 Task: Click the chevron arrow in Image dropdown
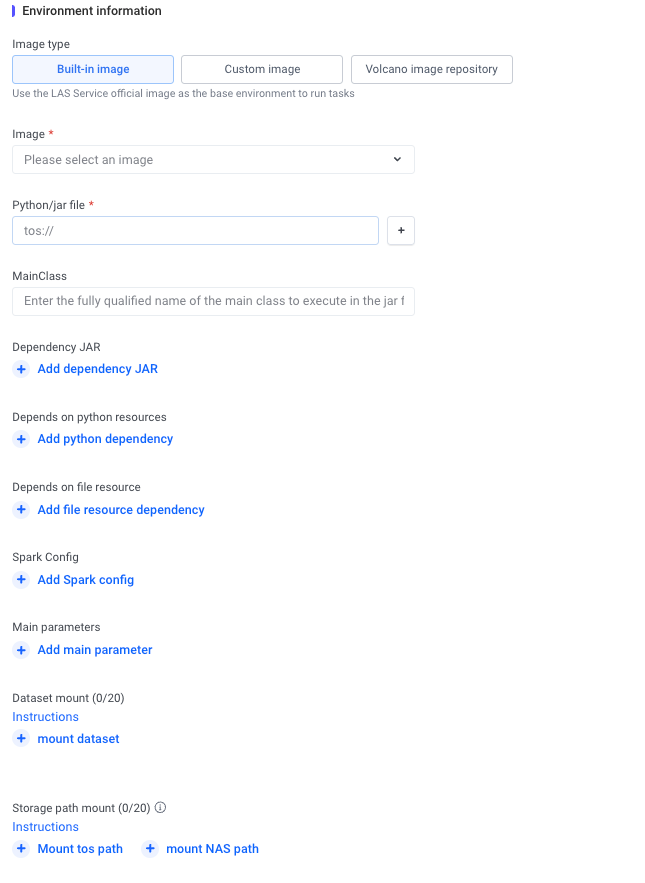click(x=397, y=160)
